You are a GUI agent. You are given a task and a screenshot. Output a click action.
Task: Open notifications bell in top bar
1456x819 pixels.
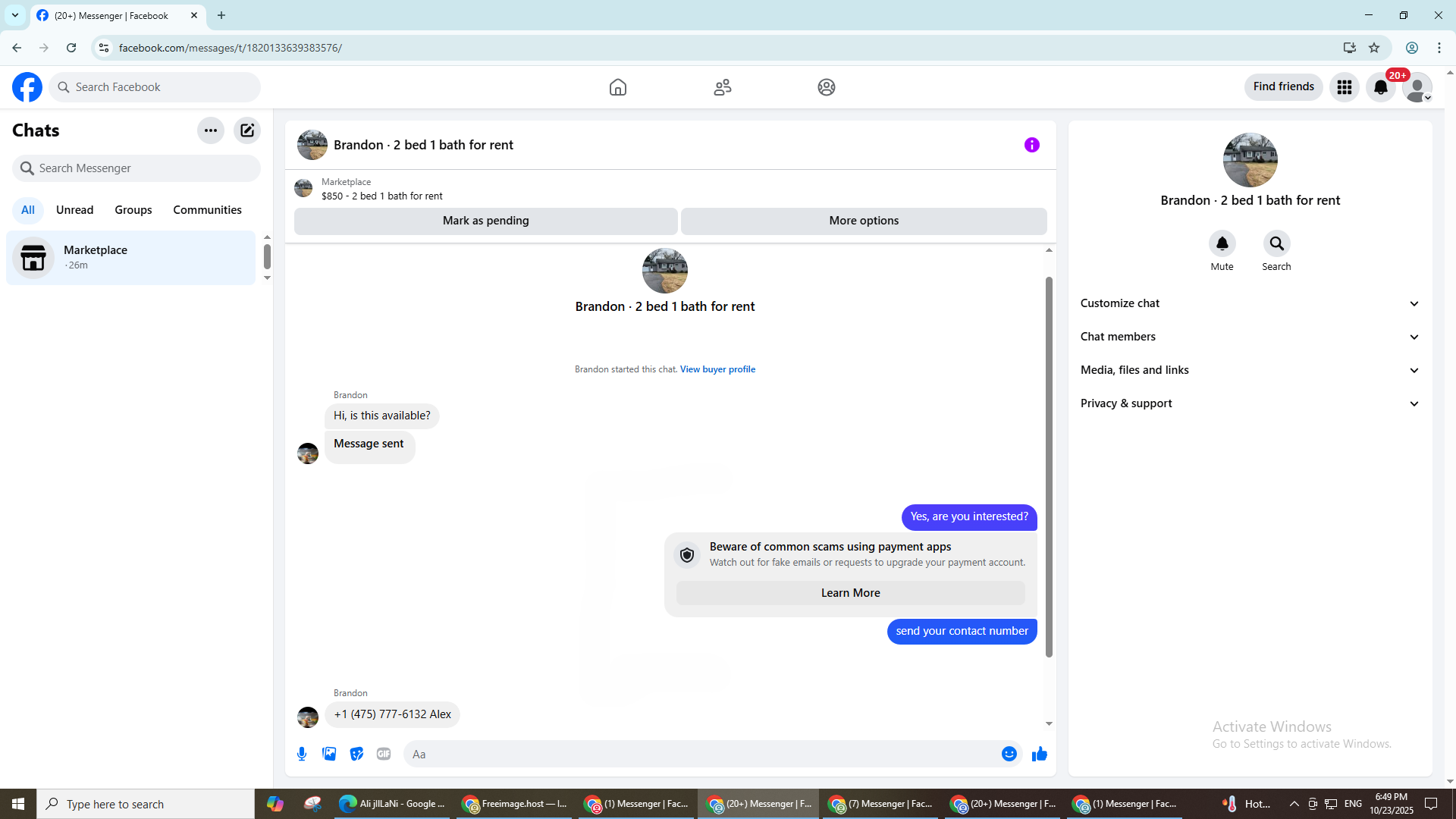(1380, 87)
